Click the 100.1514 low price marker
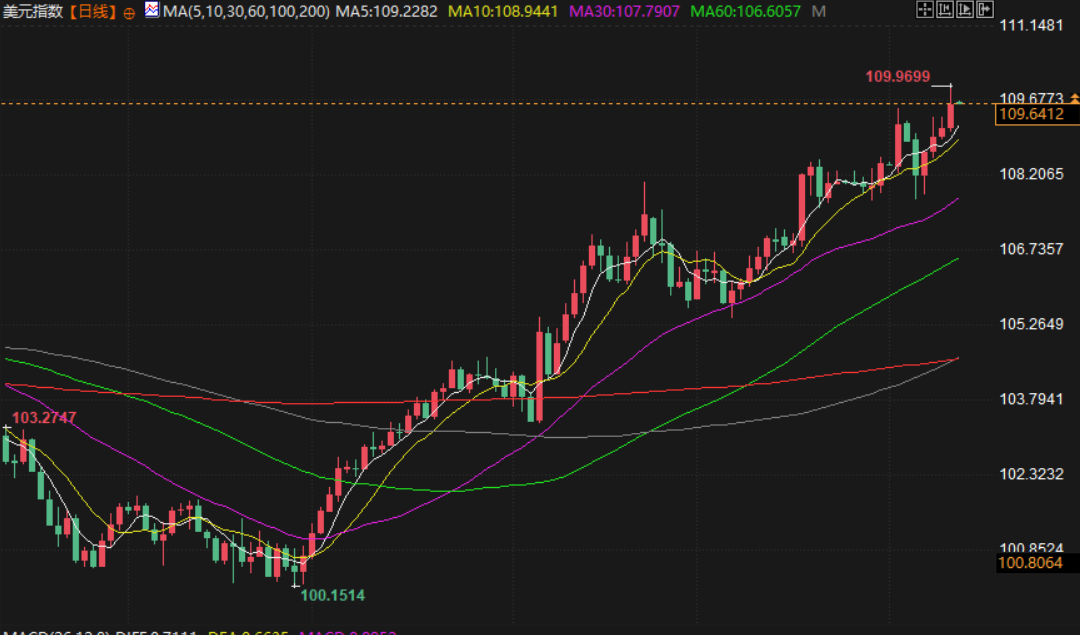Viewport: 1080px width, 635px height. pos(333,595)
